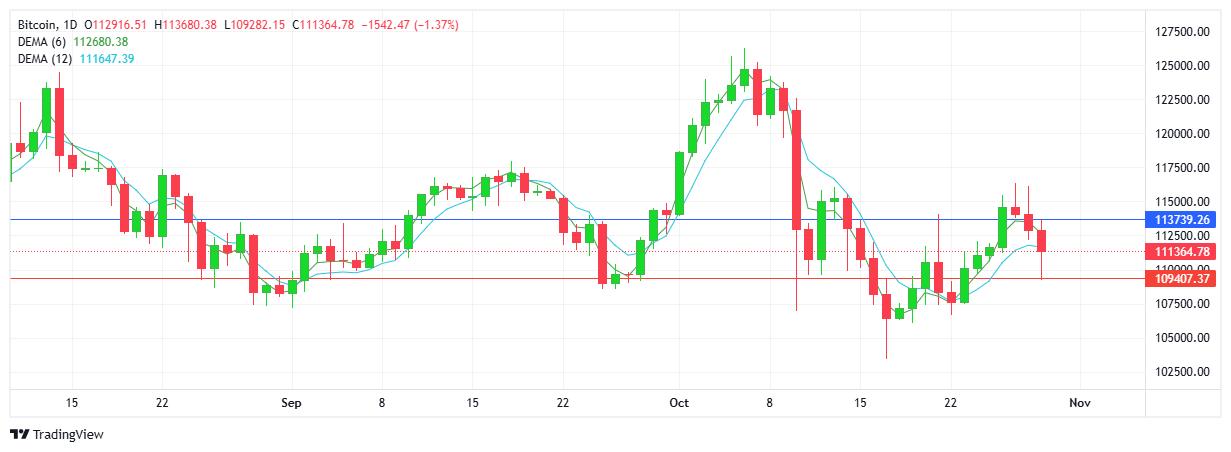This screenshot has height=452, width=1231.
Task: Click the red 109407.37 price label
Action: [x=1182, y=279]
